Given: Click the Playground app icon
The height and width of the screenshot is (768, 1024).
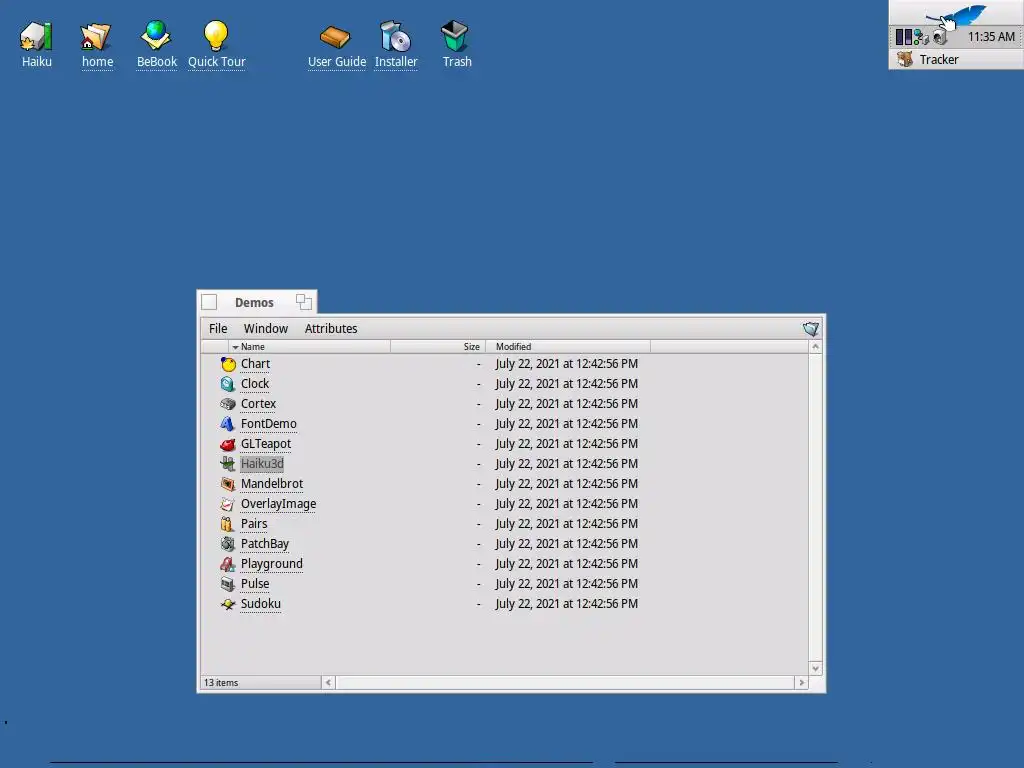Looking at the screenshot, I should [x=227, y=564].
